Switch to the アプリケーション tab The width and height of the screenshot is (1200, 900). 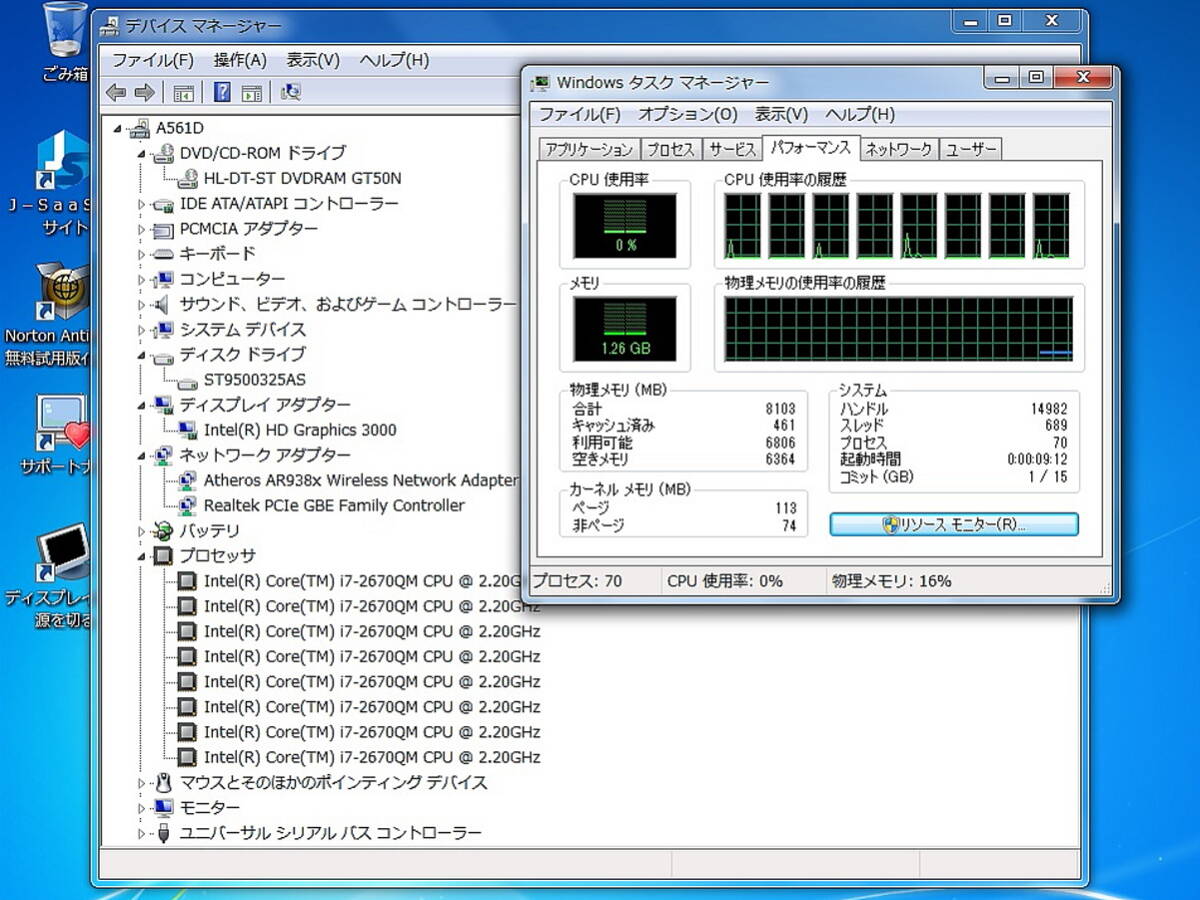(588, 150)
